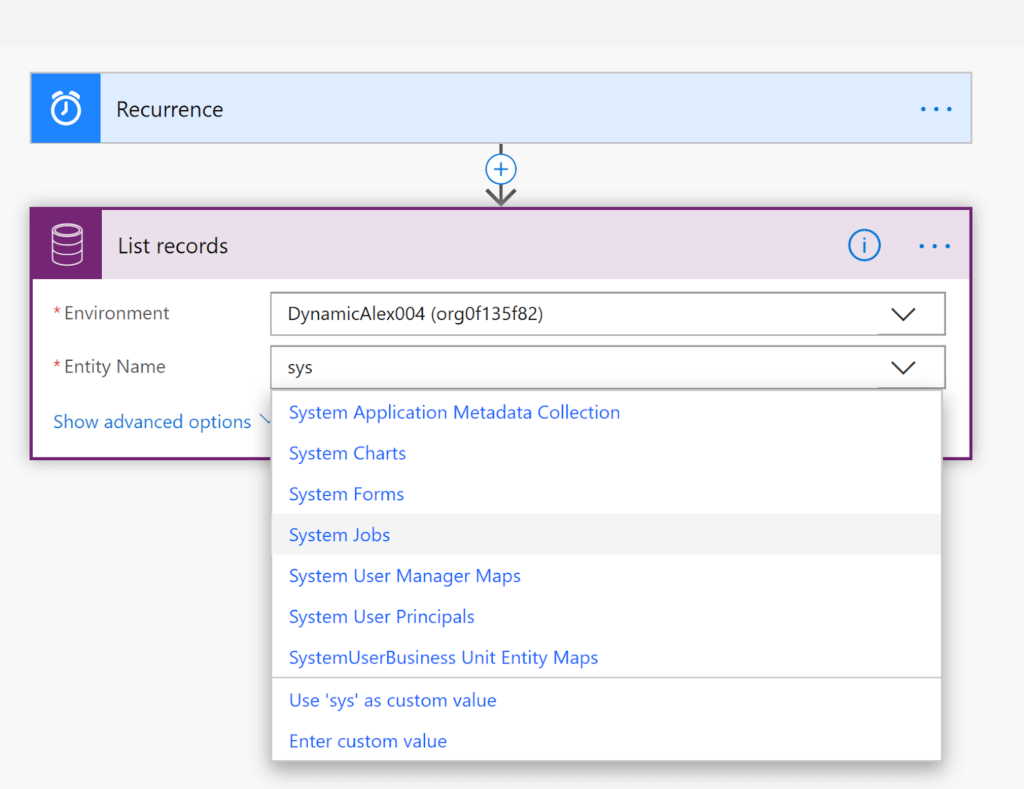Select System Application Metadata Collection entity
Viewport: 1024px width, 789px height.
click(454, 412)
